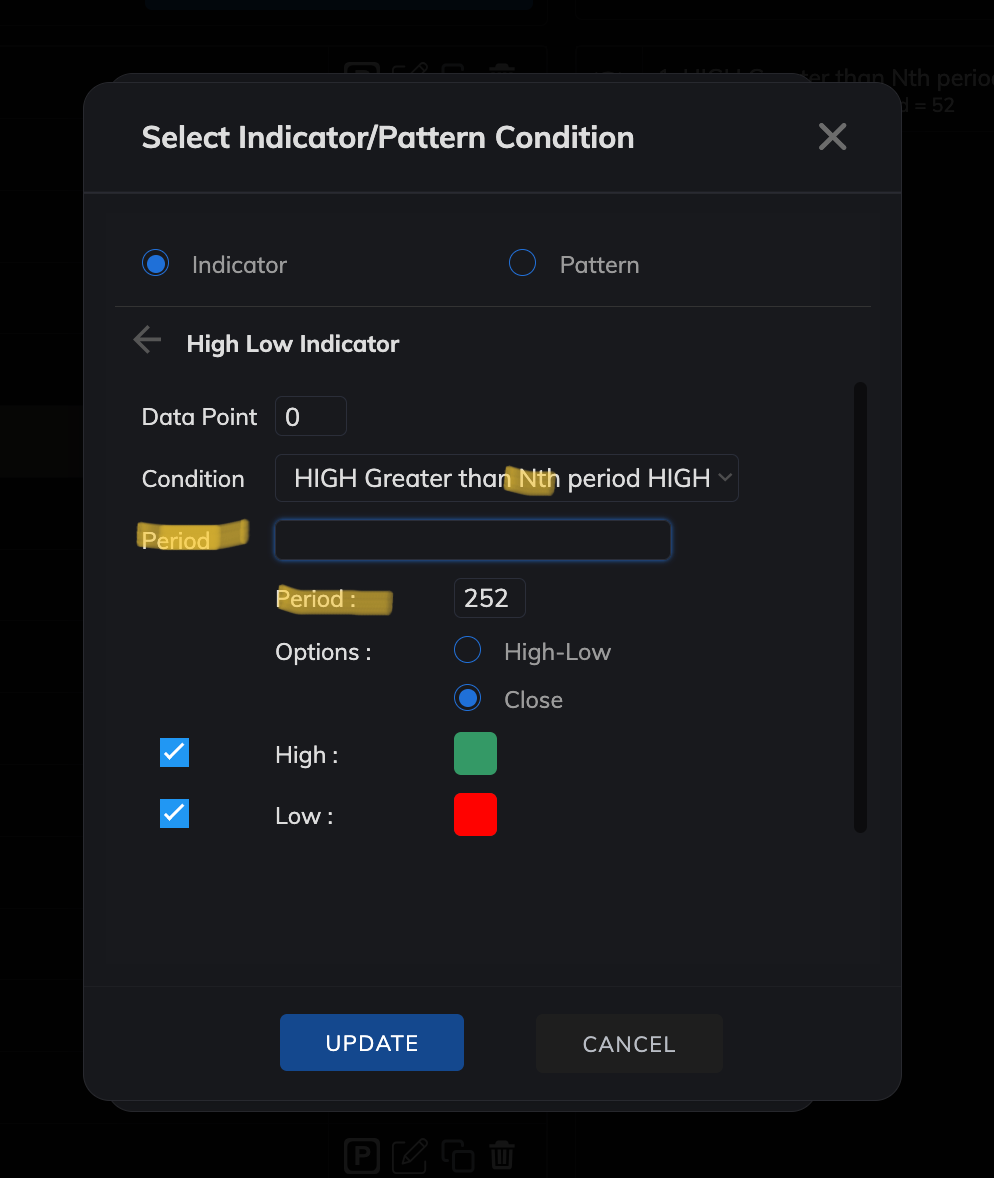This screenshot has height=1178, width=994.
Task: Click the Period field showing 252
Action: coord(489,598)
